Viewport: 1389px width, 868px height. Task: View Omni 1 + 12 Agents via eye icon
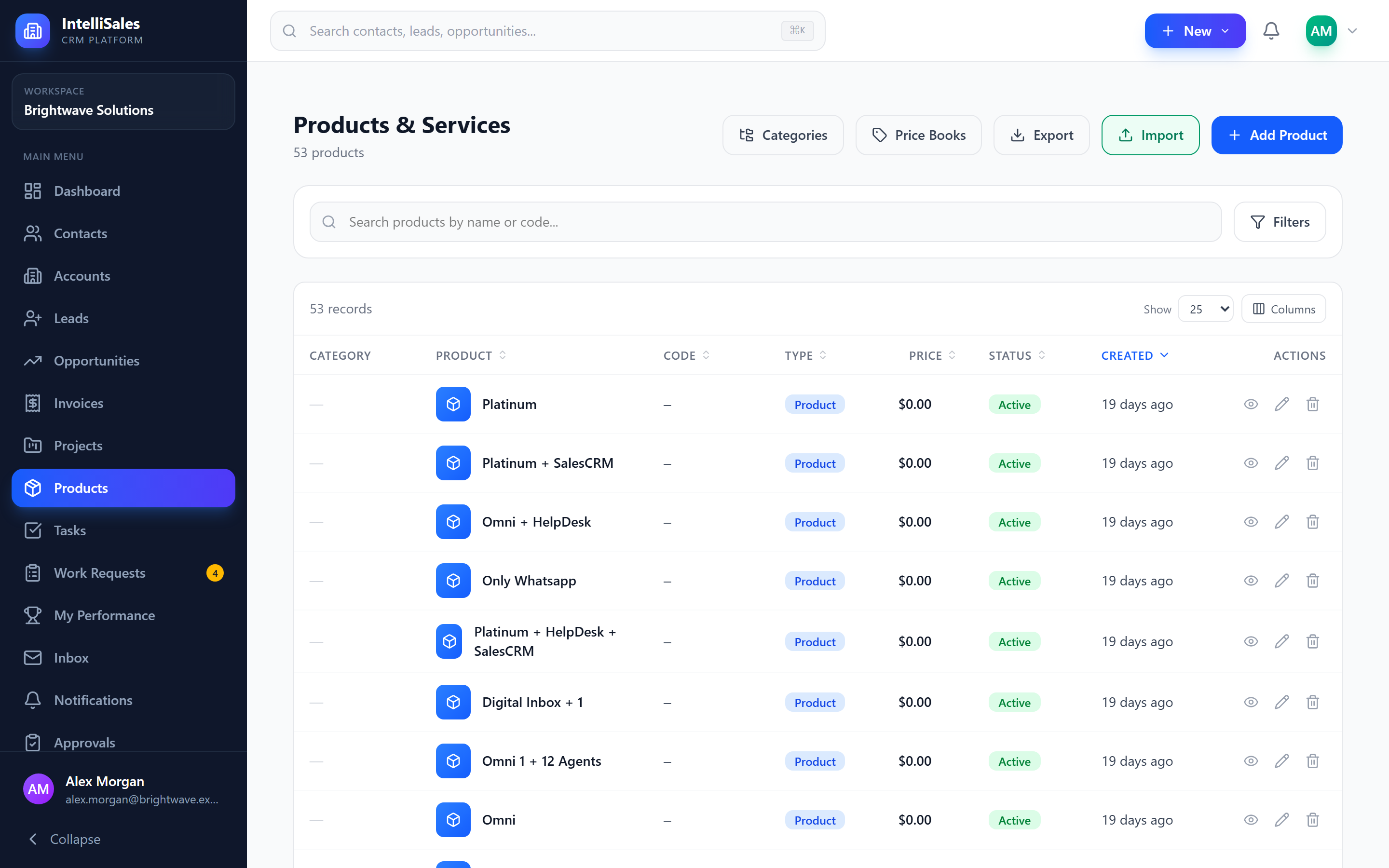coord(1251,761)
